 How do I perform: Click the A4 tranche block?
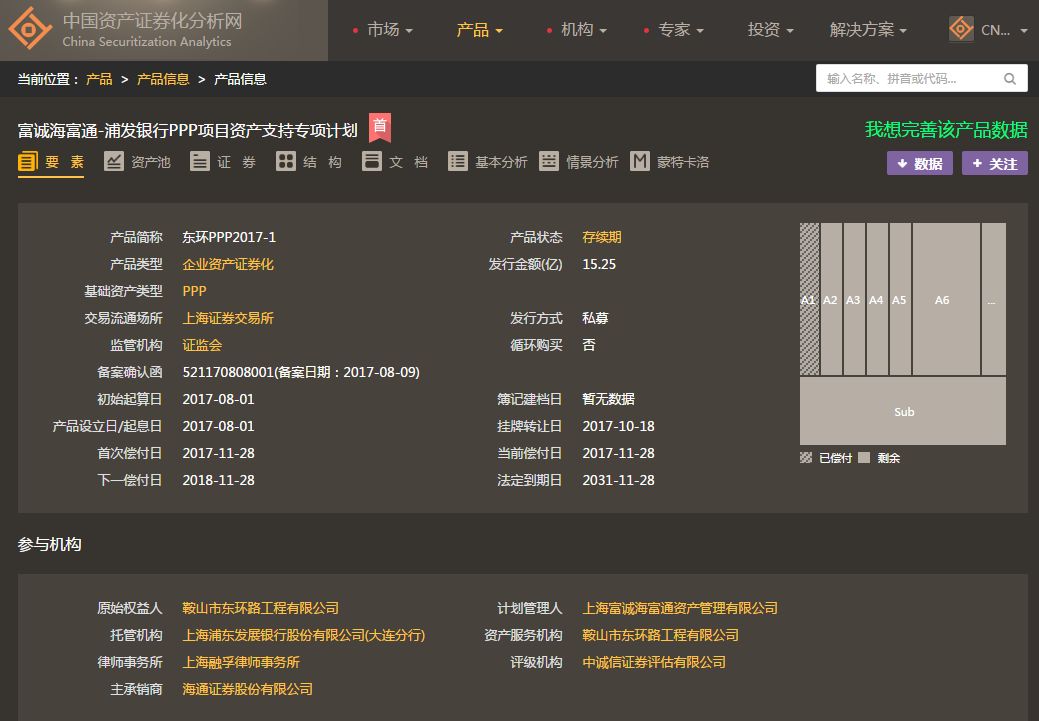[877, 299]
